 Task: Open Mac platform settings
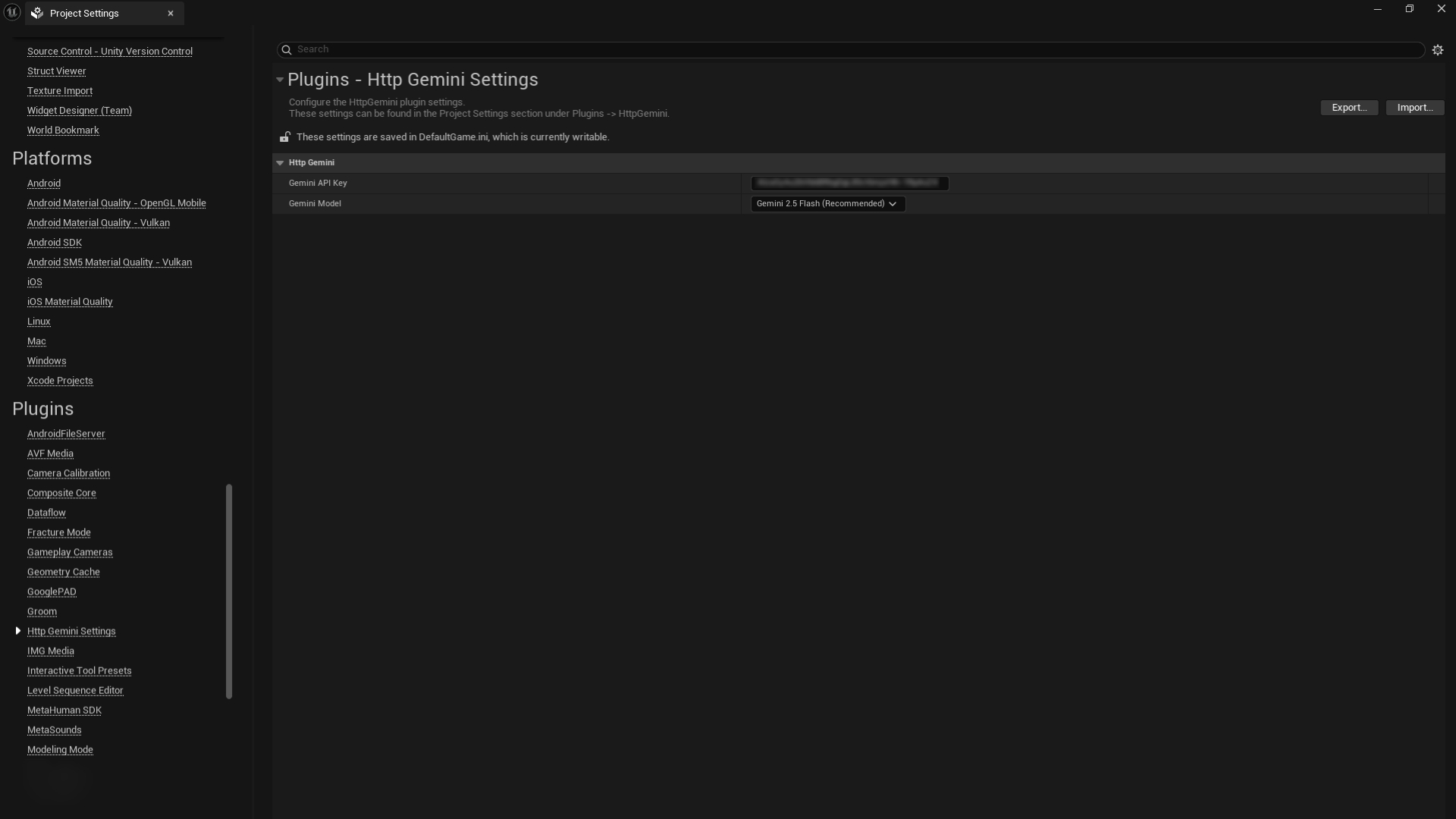pos(36,341)
